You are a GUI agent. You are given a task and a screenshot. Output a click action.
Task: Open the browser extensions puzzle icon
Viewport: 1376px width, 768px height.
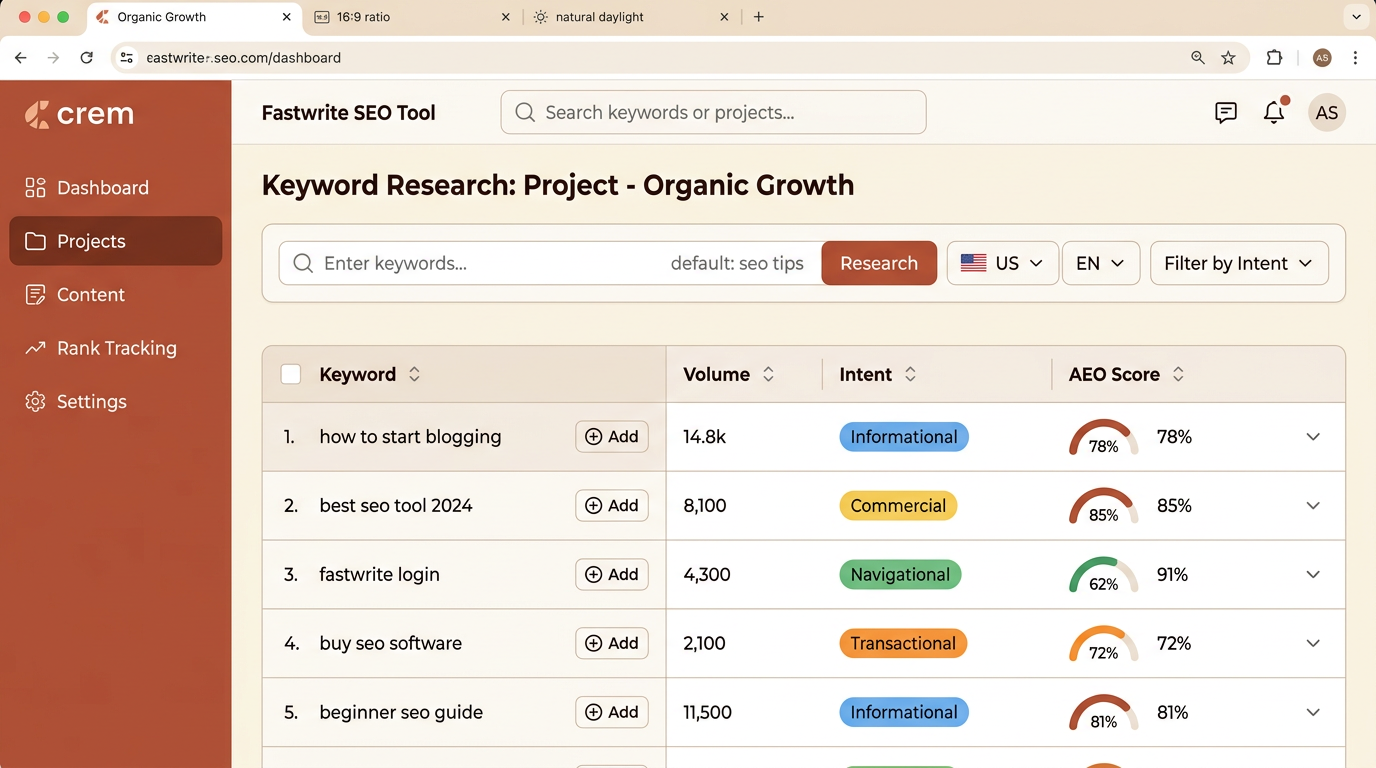pos(1274,58)
